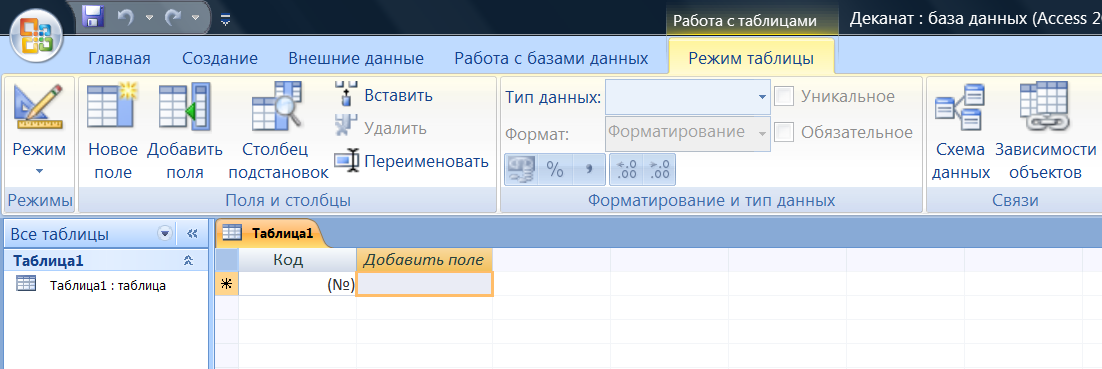This screenshot has width=1102, height=369.
Task: Select Таблица1 : таблица in navigation pane
Action: (108, 285)
